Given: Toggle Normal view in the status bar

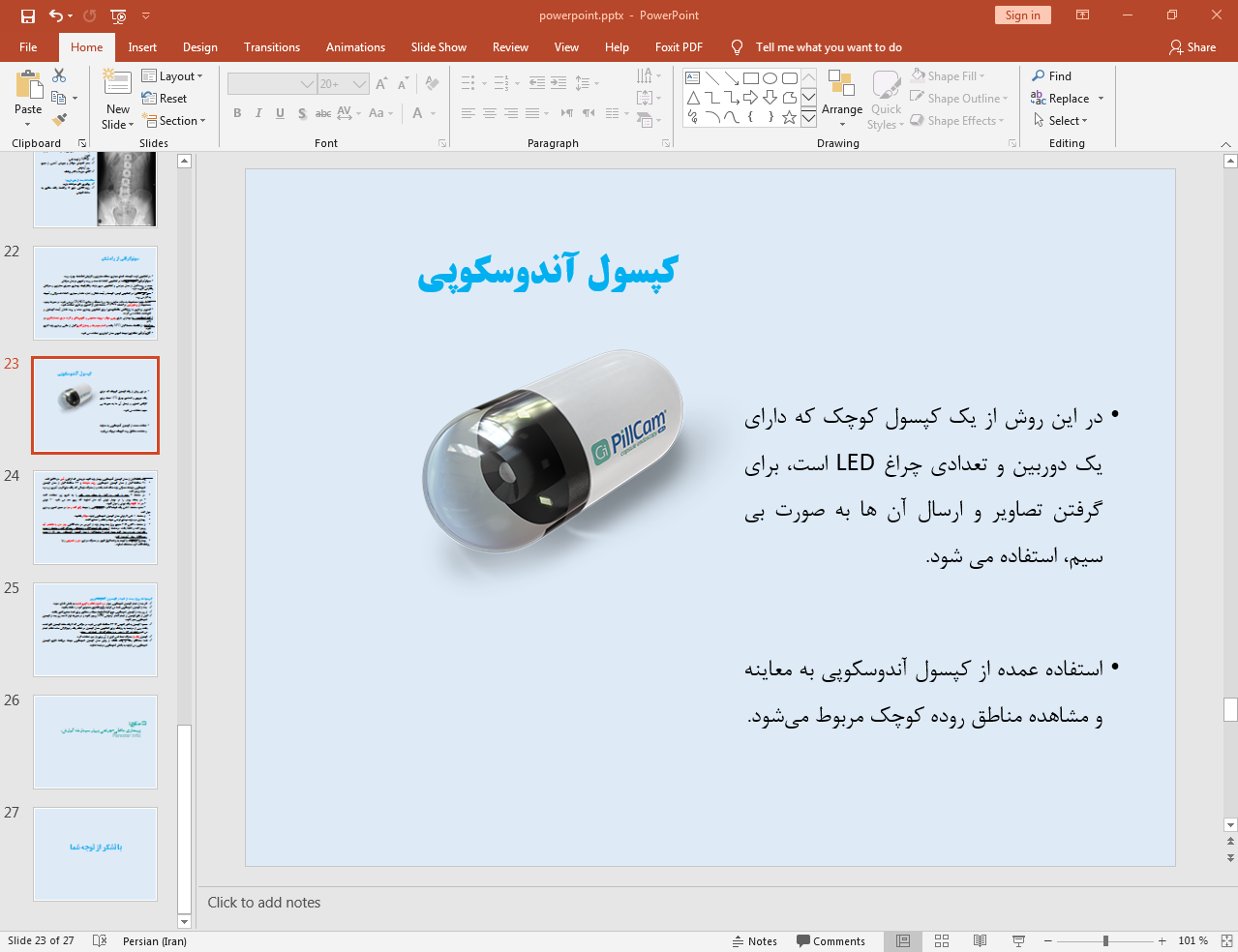Looking at the screenshot, I should (x=903, y=941).
